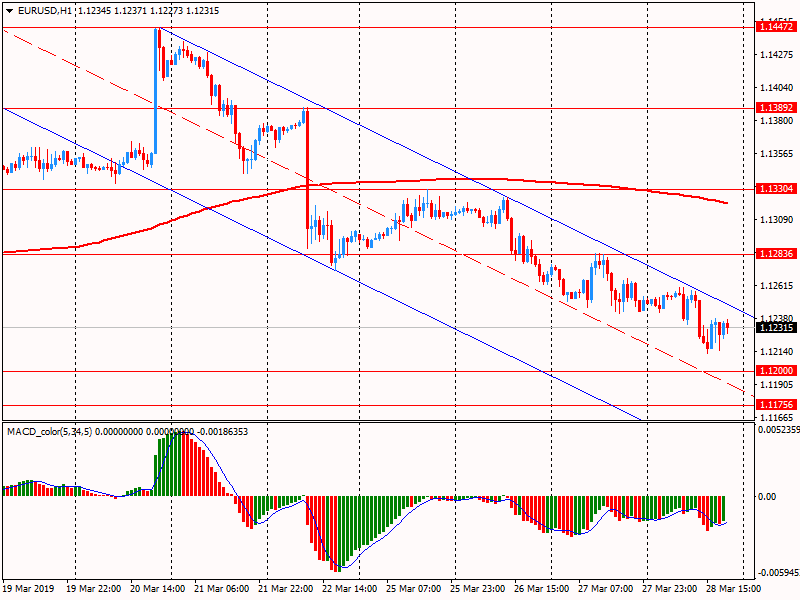This screenshot has height=600, width=800.
Task: Click the 22 Mar 14:00 time label
Action: point(349,589)
